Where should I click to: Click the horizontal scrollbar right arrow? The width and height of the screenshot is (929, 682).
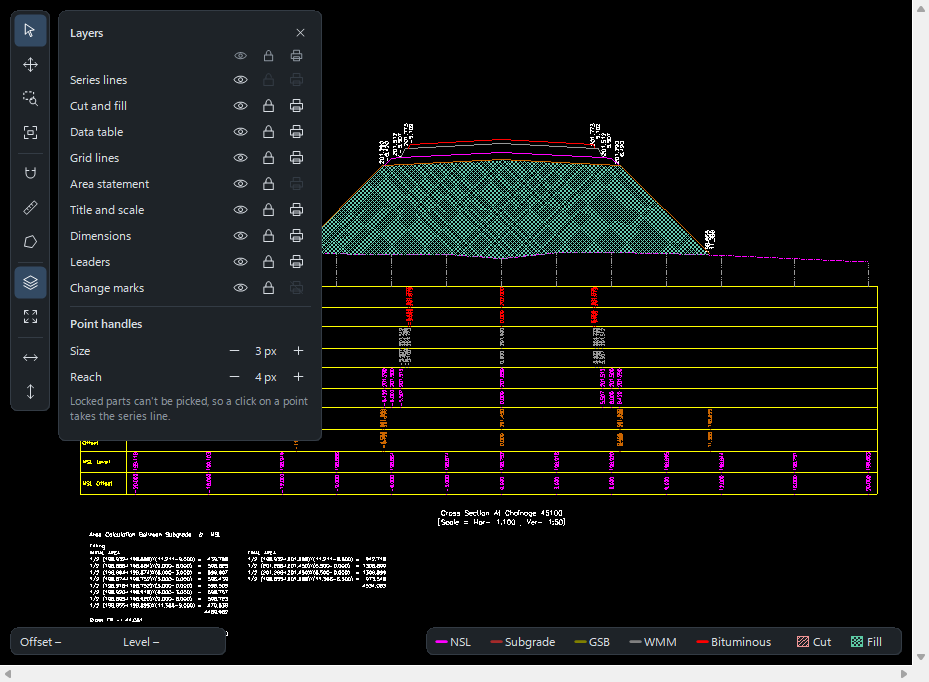click(904, 674)
